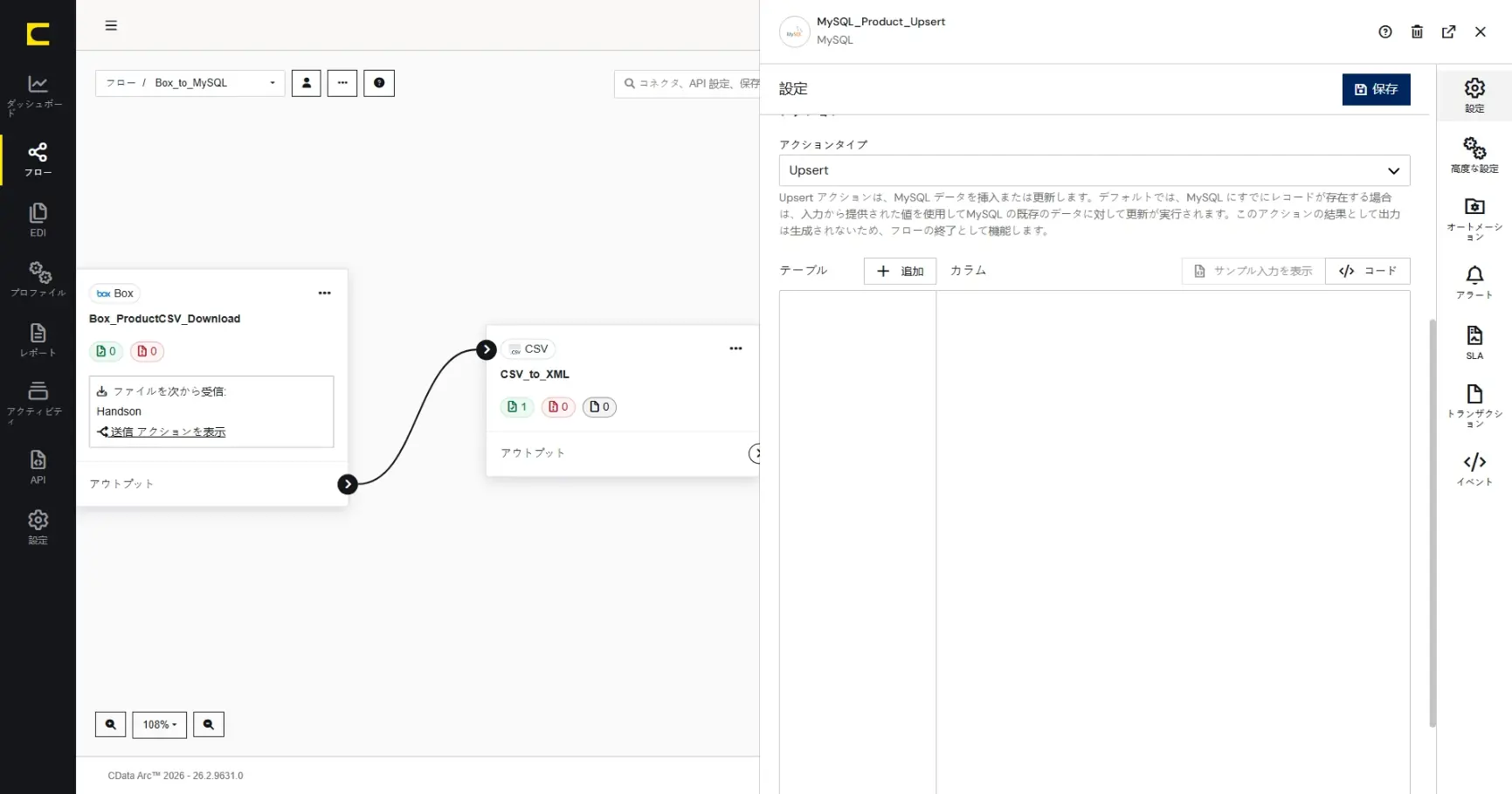This screenshot has height=794, width=1512.
Task: Open the Box connector ellipsis menu
Action: [x=325, y=293]
